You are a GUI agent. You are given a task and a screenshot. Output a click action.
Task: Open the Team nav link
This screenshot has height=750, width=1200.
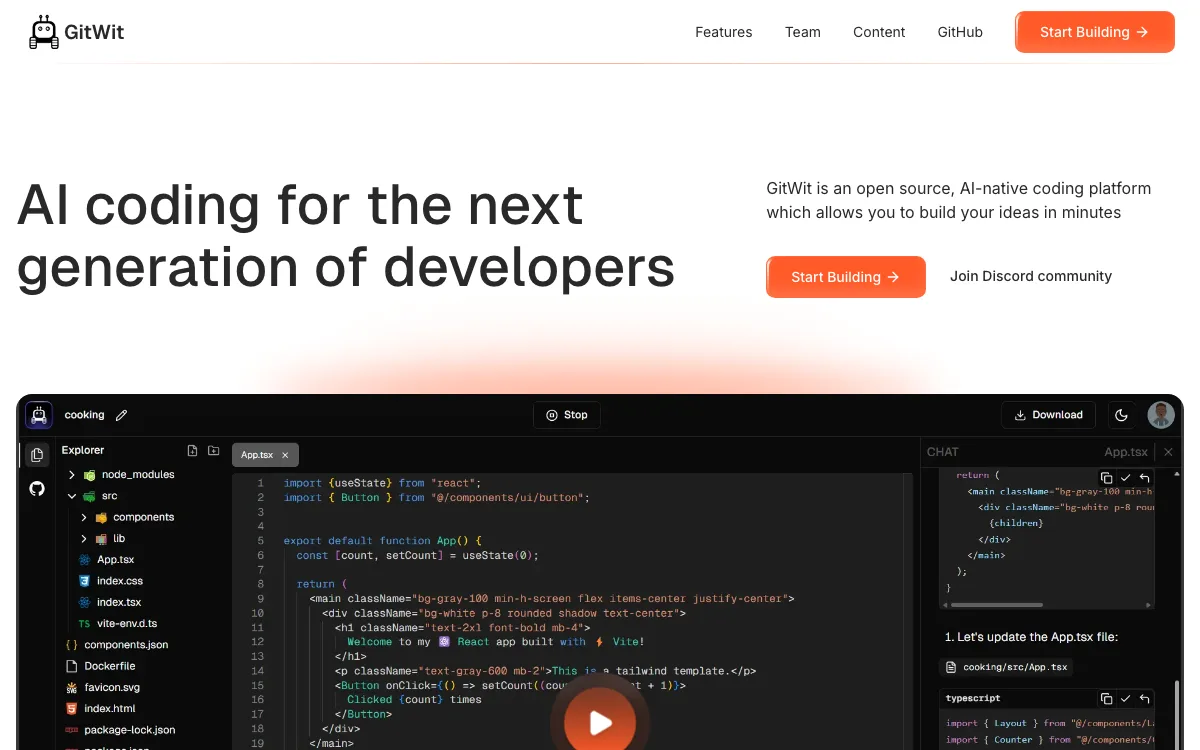coord(803,32)
